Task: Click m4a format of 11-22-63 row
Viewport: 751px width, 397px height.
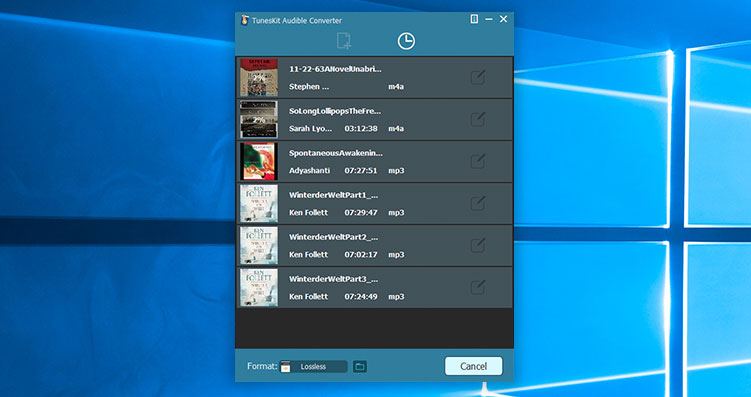Action: point(396,87)
